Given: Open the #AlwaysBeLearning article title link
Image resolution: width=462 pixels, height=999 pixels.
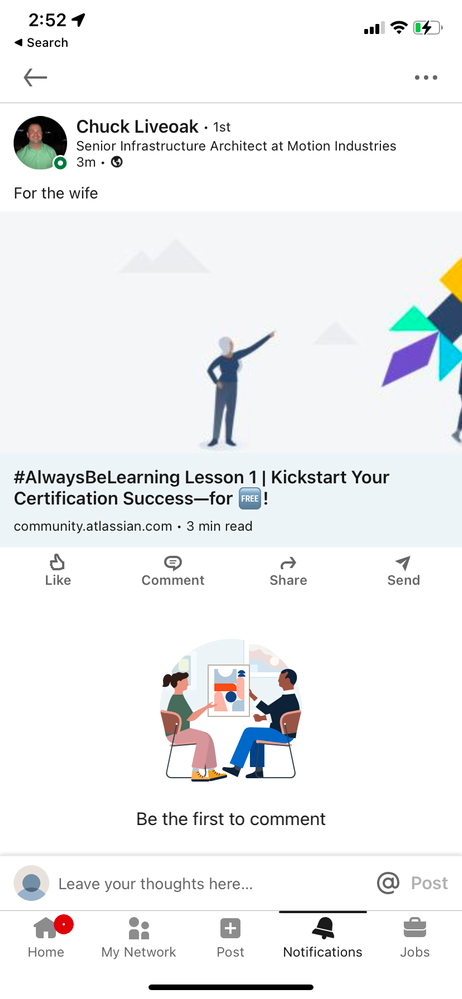Looking at the screenshot, I should tap(201, 488).
